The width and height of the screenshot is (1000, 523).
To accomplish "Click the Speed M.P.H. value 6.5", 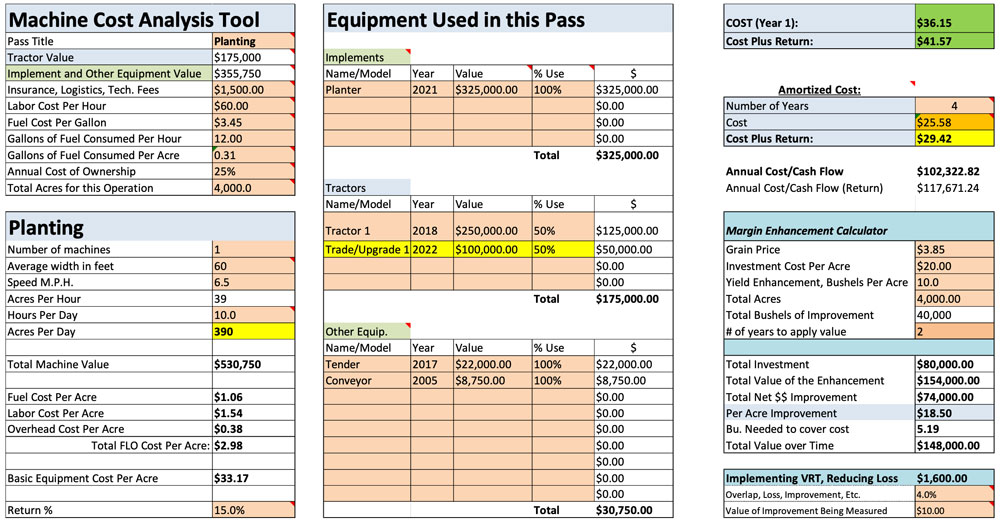I will [253, 282].
